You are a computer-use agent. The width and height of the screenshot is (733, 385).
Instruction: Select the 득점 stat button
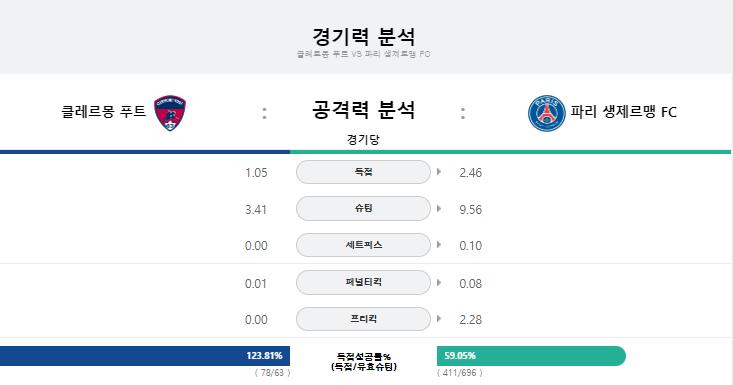(363, 172)
